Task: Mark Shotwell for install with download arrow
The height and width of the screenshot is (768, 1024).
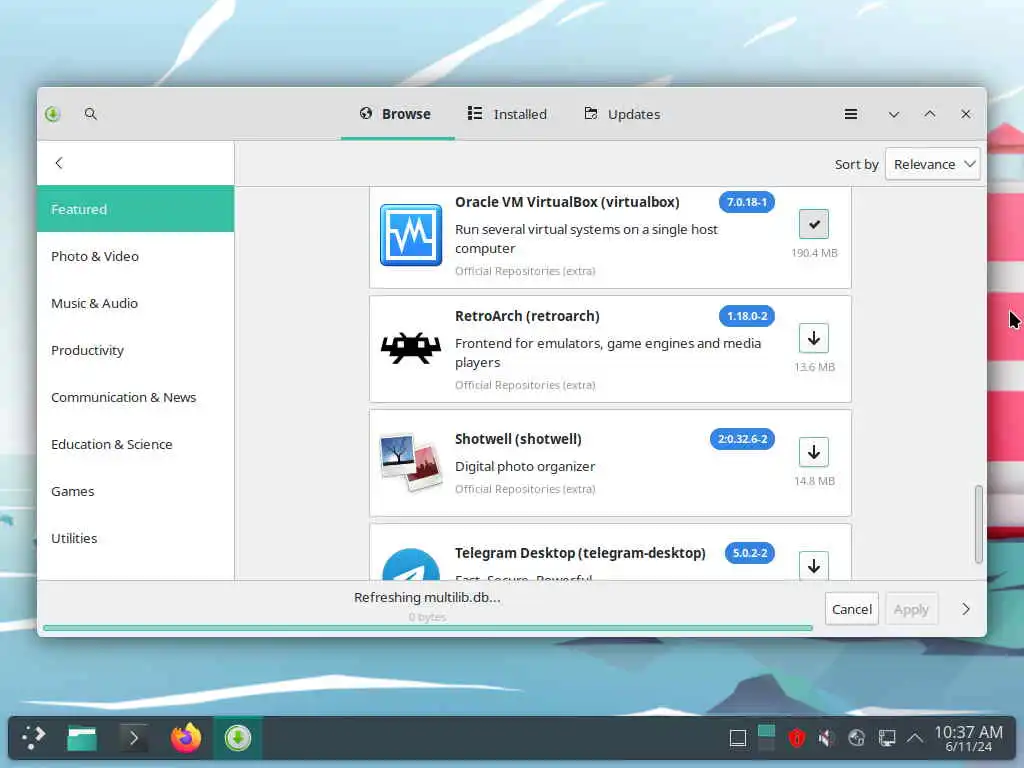Action: (814, 452)
